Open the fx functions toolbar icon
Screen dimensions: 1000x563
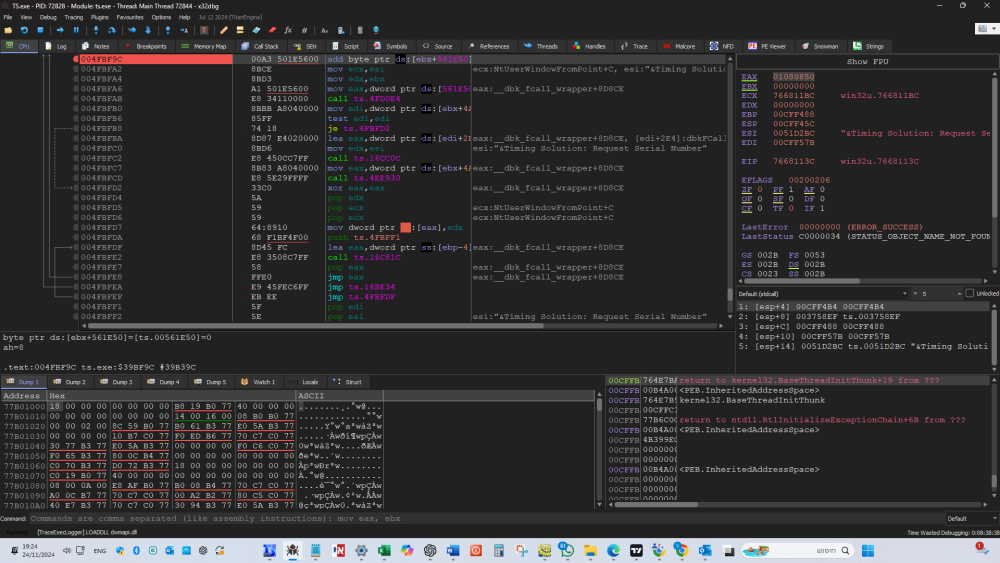coord(288,31)
